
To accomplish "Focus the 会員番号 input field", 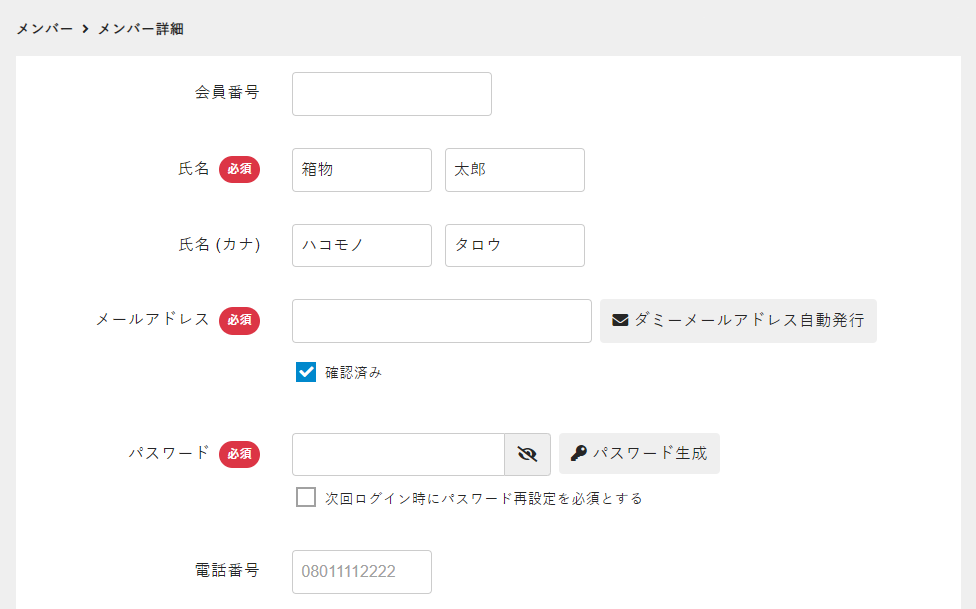I will click(x=391, y=94).
